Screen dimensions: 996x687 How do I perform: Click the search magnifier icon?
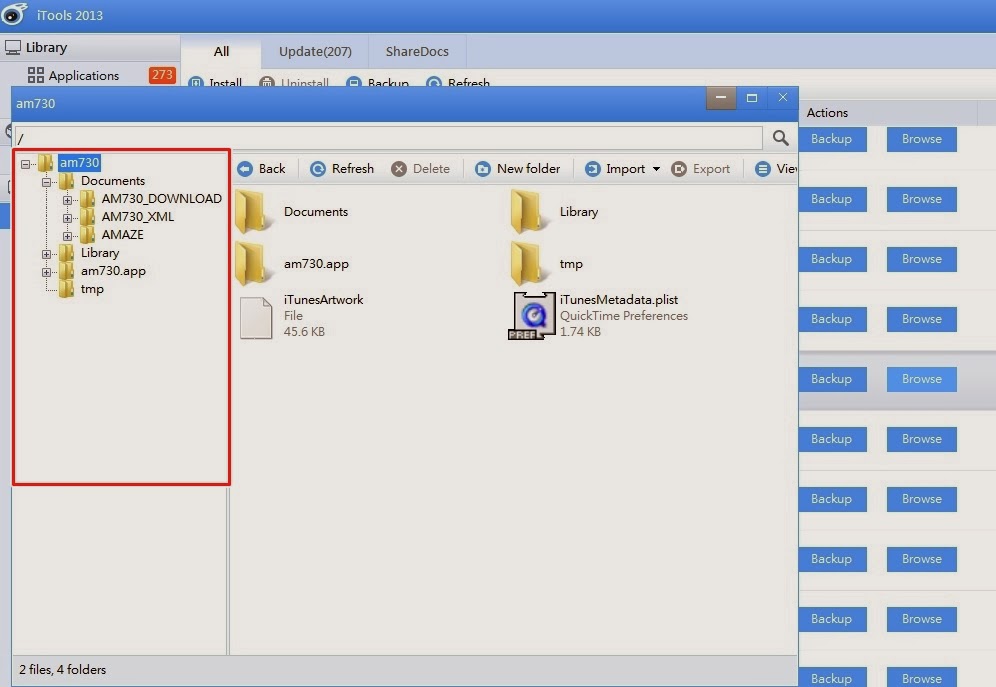pyautogui.click(x=781, y=138)
